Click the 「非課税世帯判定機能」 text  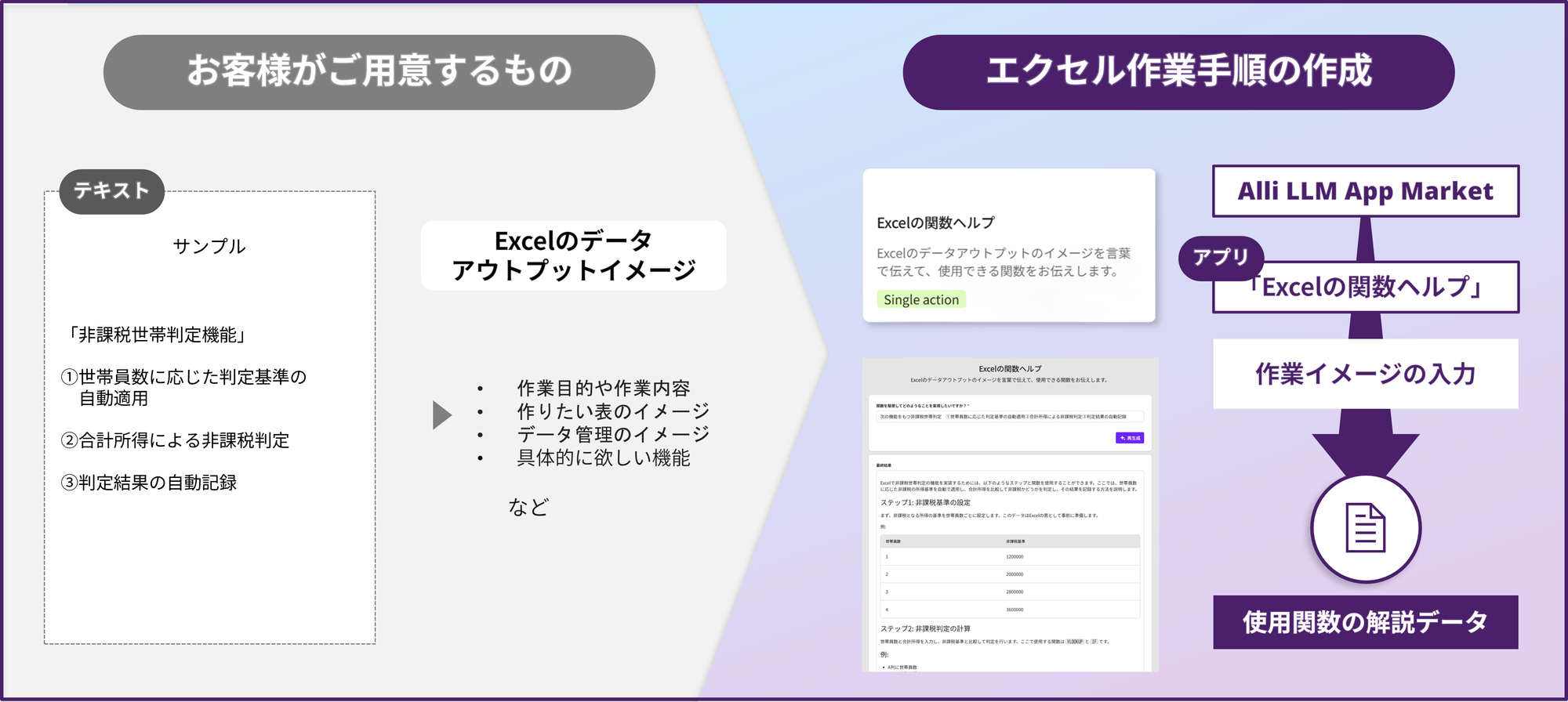pos(157,335)
